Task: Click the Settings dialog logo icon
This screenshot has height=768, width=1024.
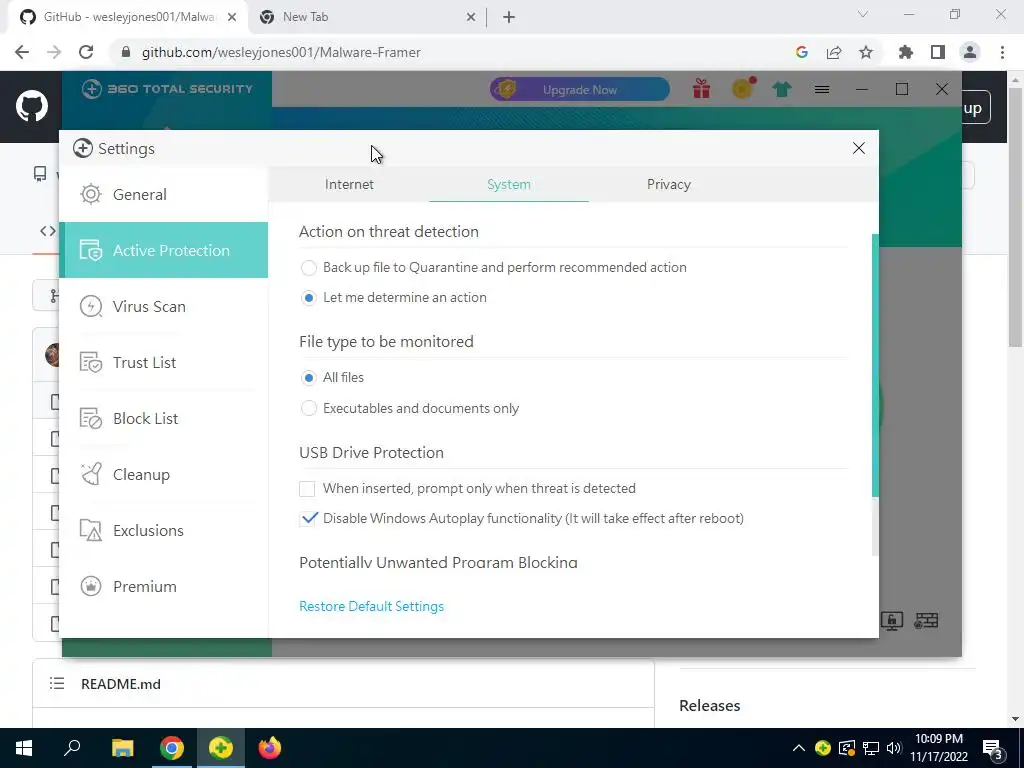Action: pyautogui.click(x=83, y=148)
